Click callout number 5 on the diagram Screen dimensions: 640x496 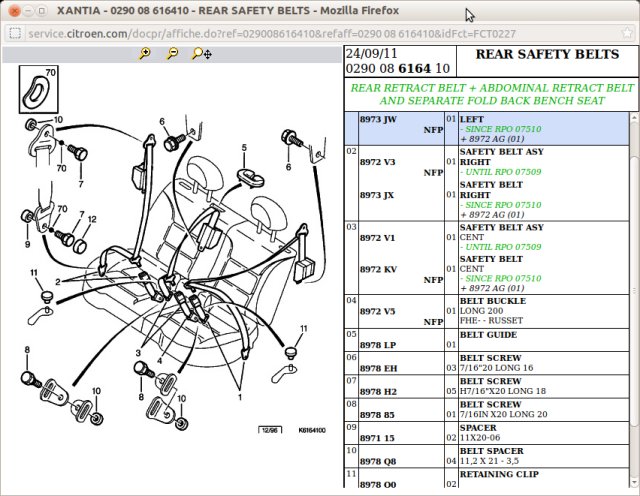pyautogui.click(x=244, y=148)
